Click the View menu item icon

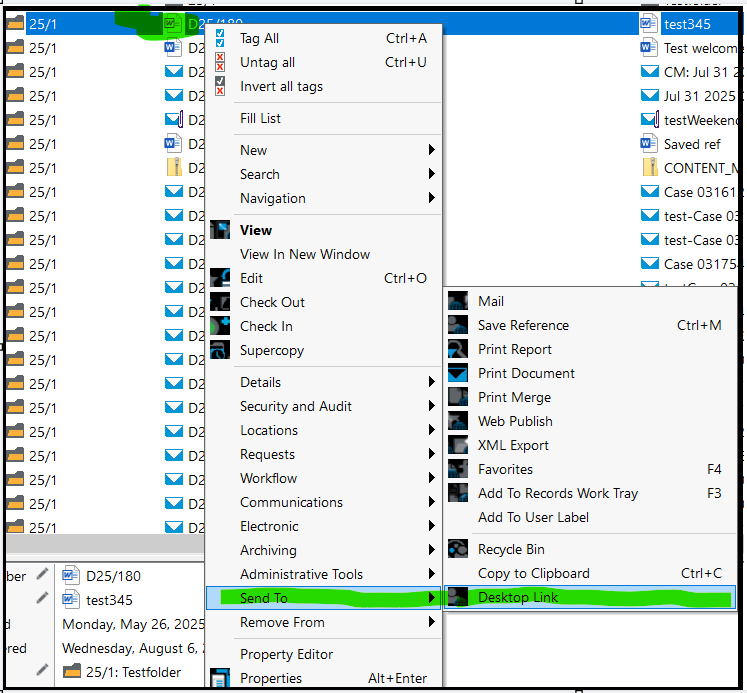[x=220, y=230]
